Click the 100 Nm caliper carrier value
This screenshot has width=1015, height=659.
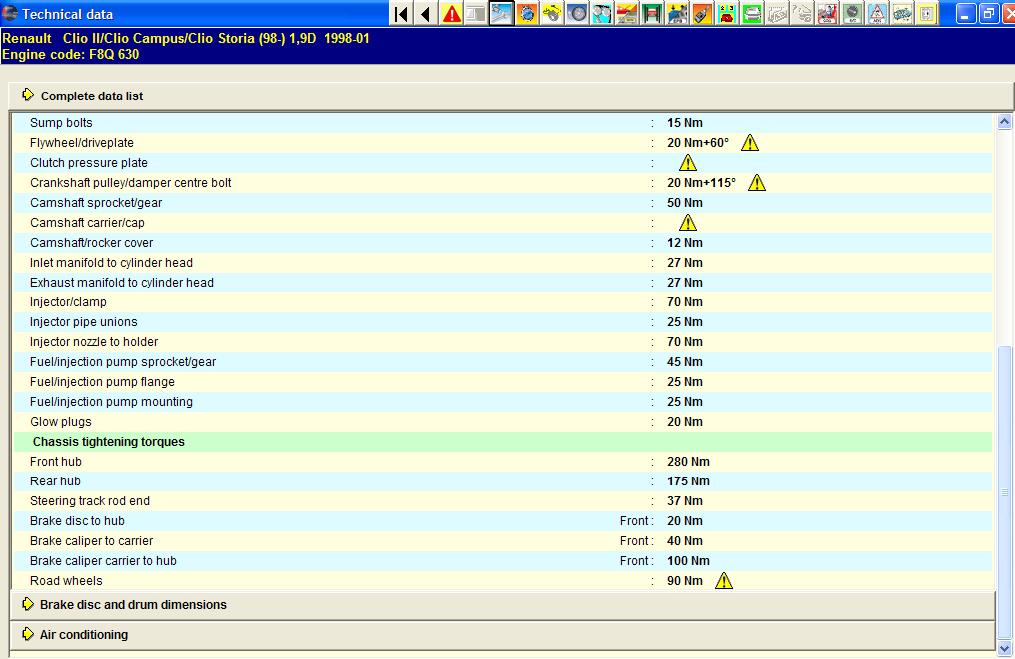click(688, 561)
